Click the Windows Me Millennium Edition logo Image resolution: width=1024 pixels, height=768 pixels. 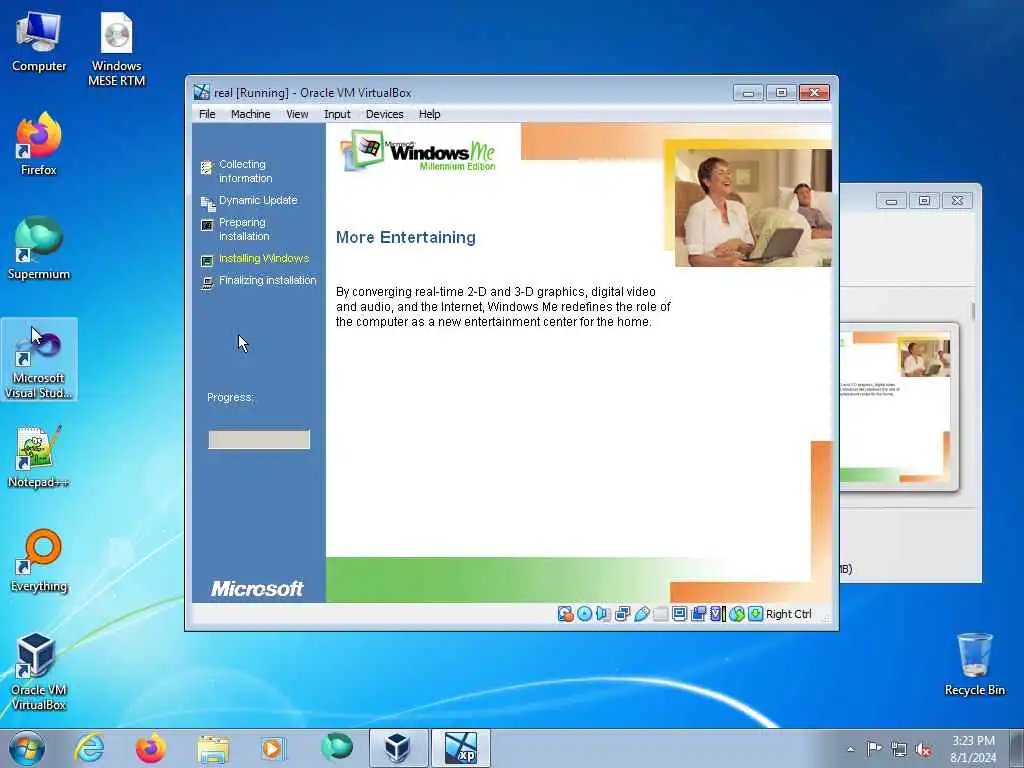pos(418,152)
